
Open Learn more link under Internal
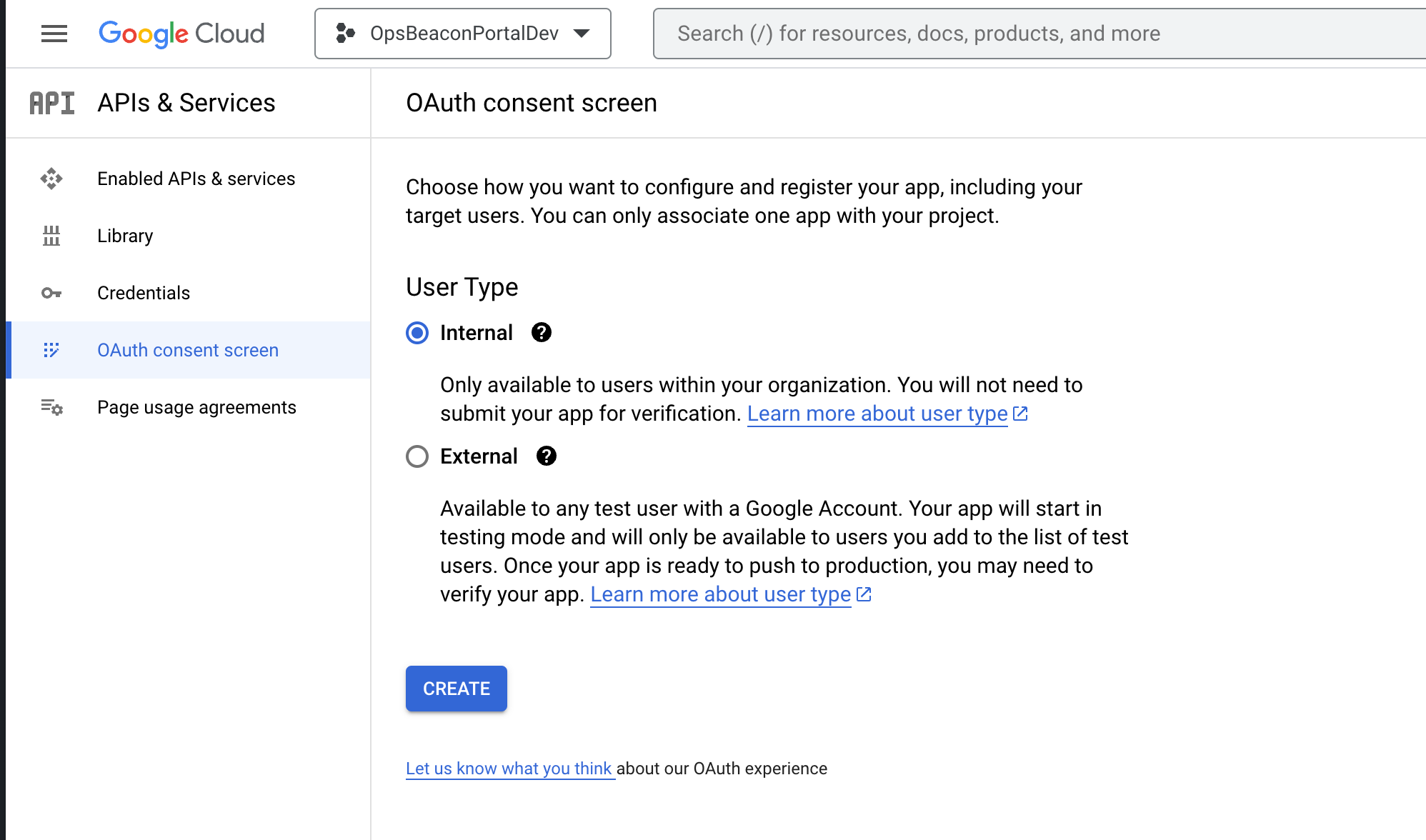tap(877, 414)
